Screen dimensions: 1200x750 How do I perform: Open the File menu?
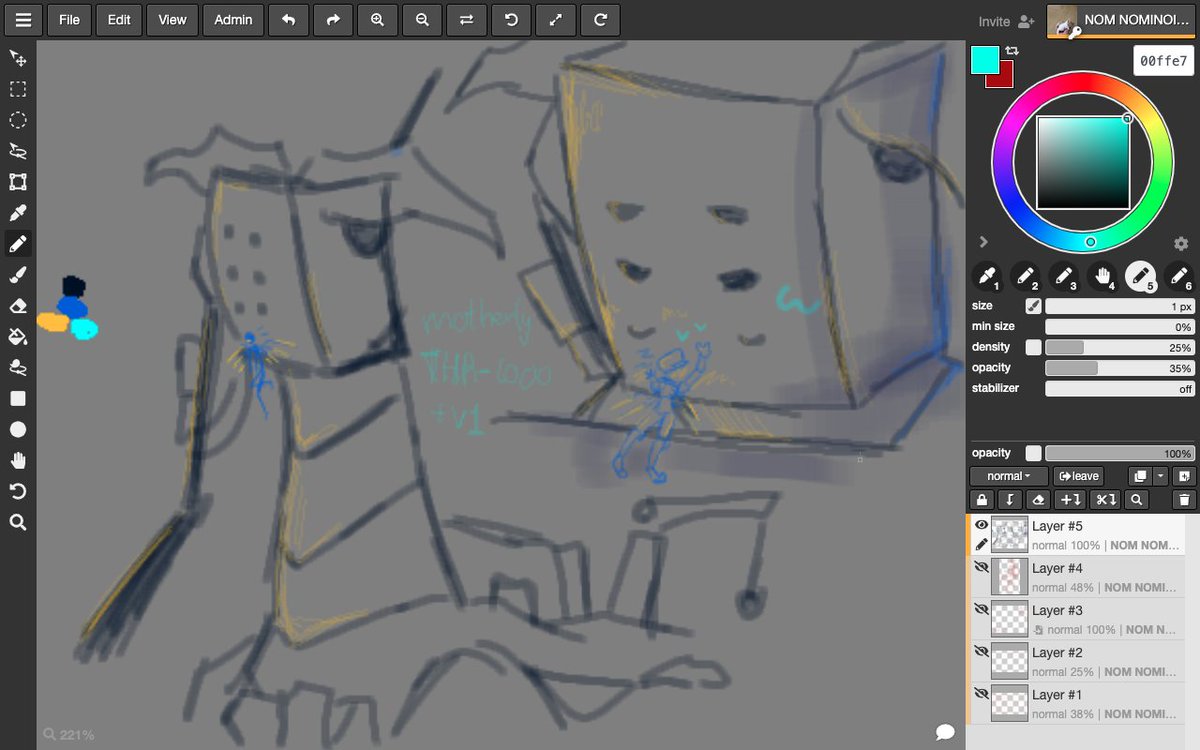(69, 20)
